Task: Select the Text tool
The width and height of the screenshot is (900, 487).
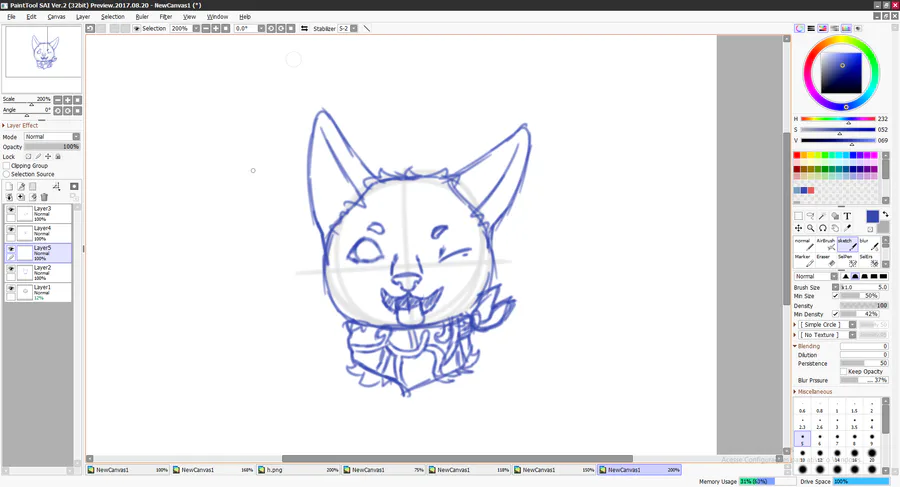Action: tap(847, 216)
